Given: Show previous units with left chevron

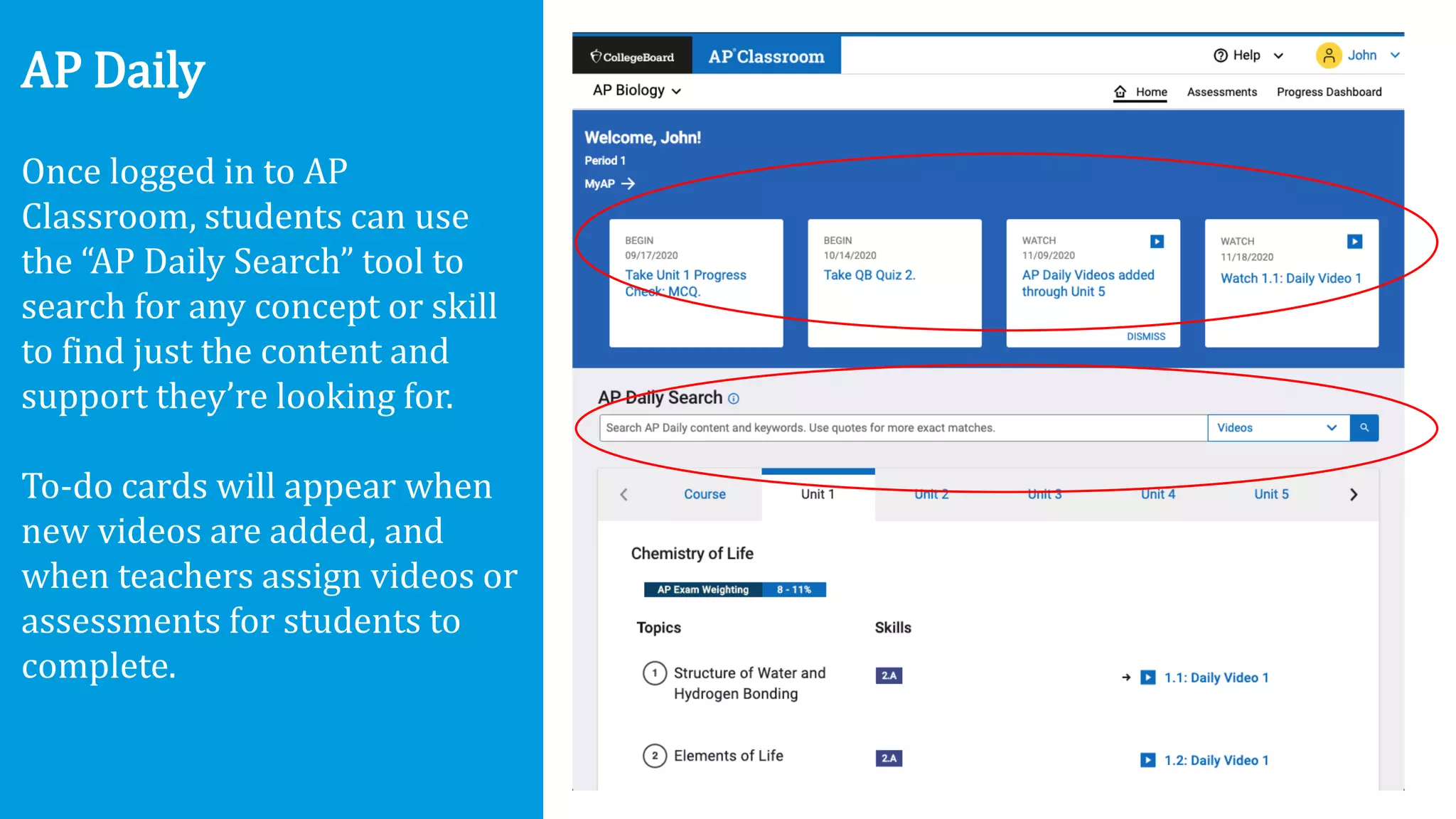Looking at the screenshot, I should (623, 494).
